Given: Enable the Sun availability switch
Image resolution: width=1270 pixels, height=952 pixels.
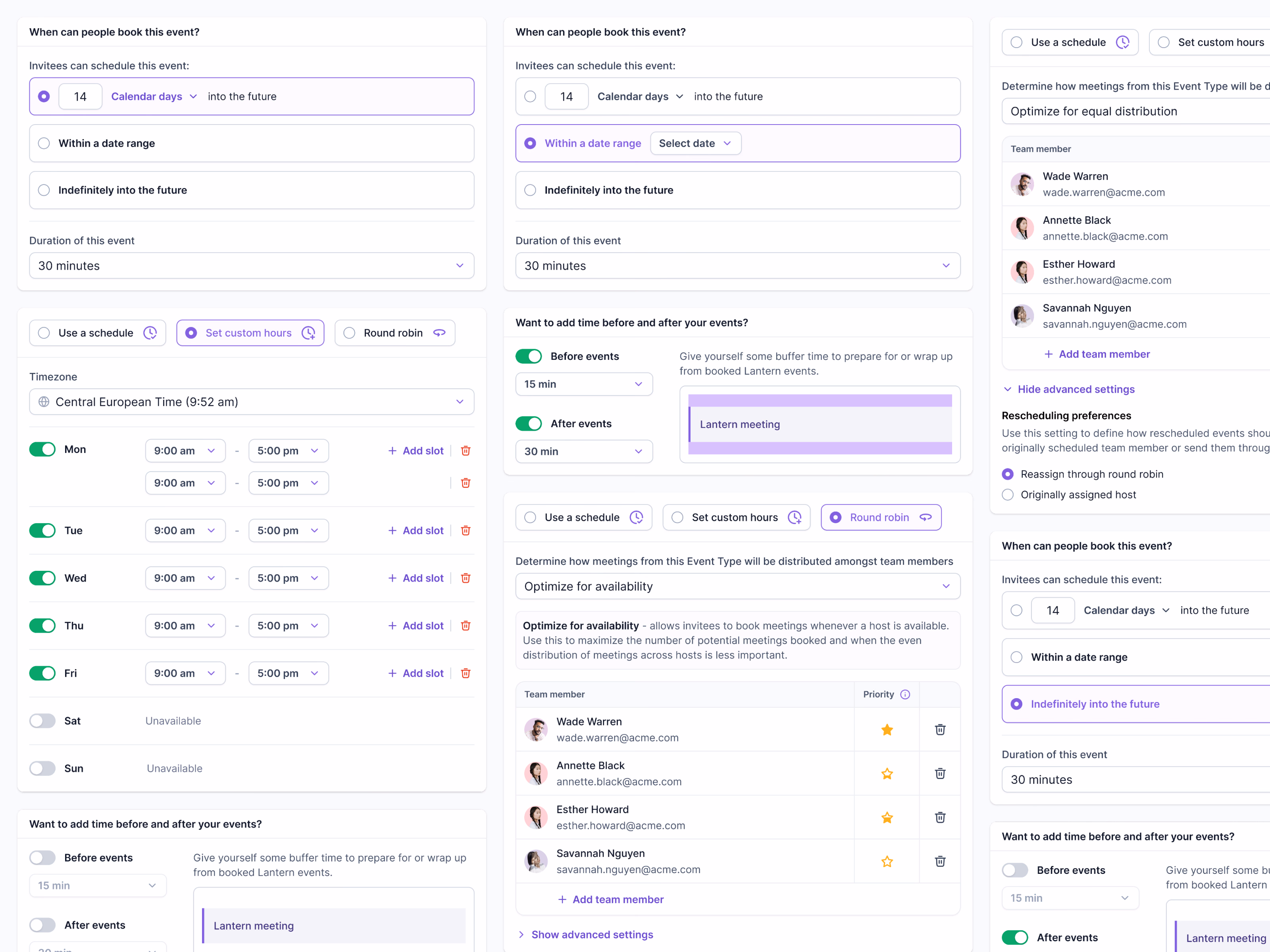Looking at the screenshot, I should [42, 768].
